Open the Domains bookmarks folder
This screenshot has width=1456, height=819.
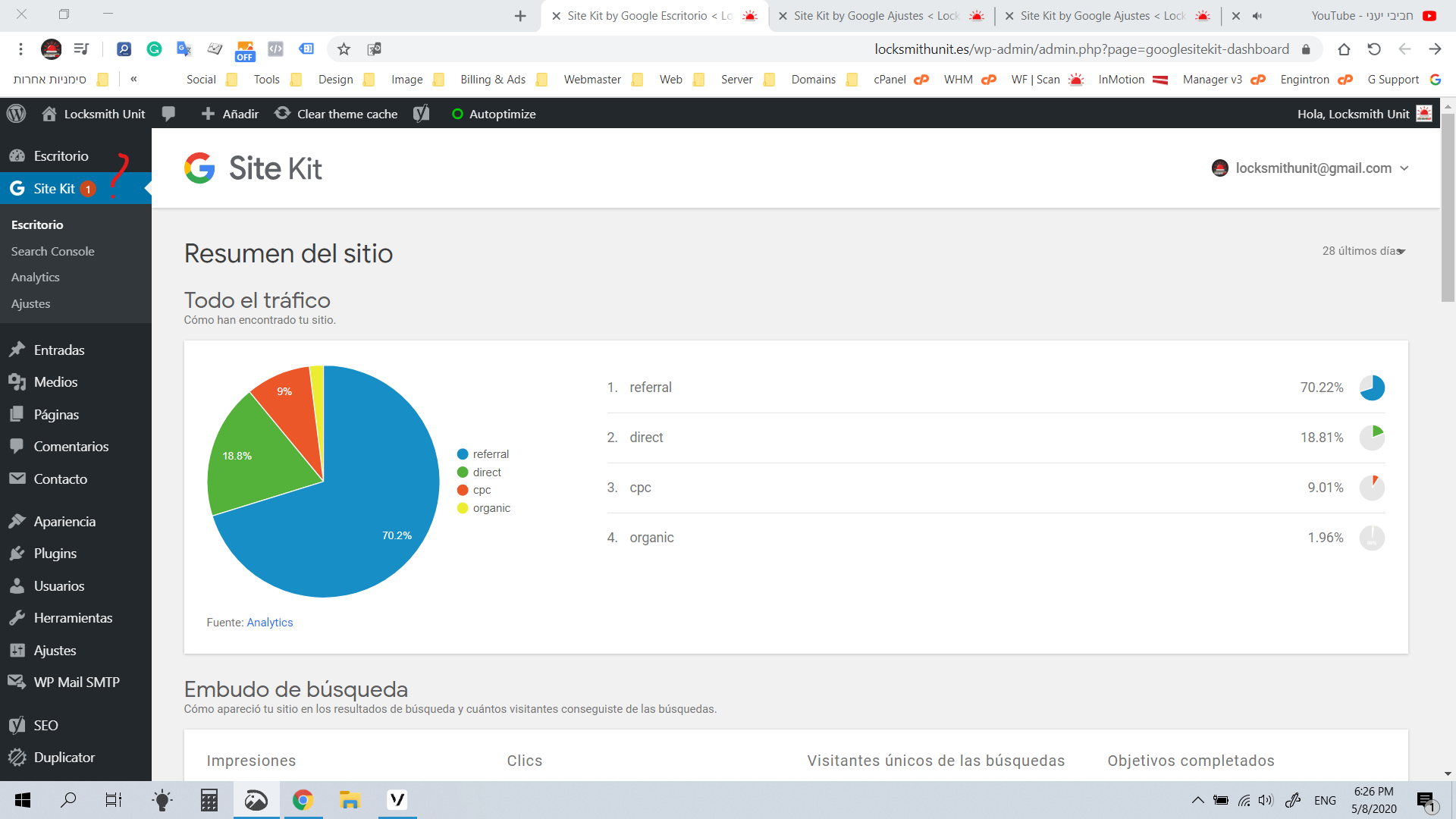pos(824,80)
